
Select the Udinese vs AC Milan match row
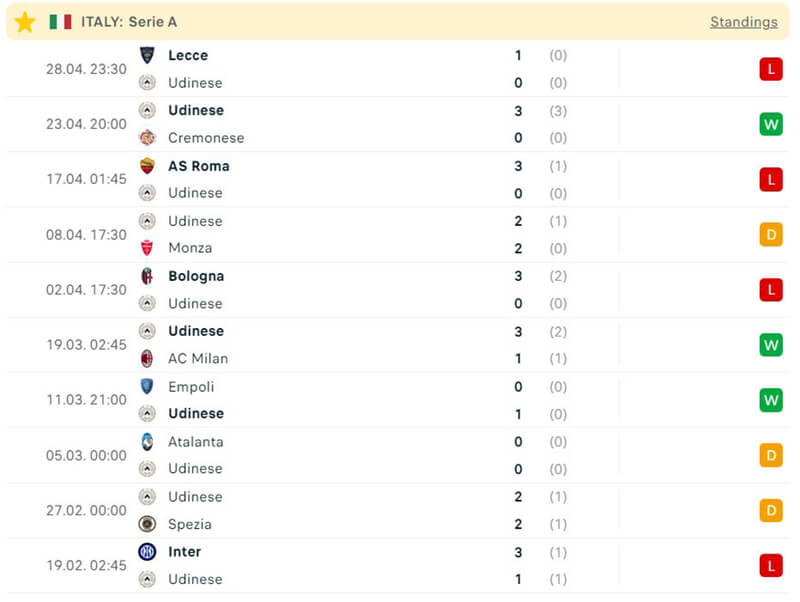point(400,345)
